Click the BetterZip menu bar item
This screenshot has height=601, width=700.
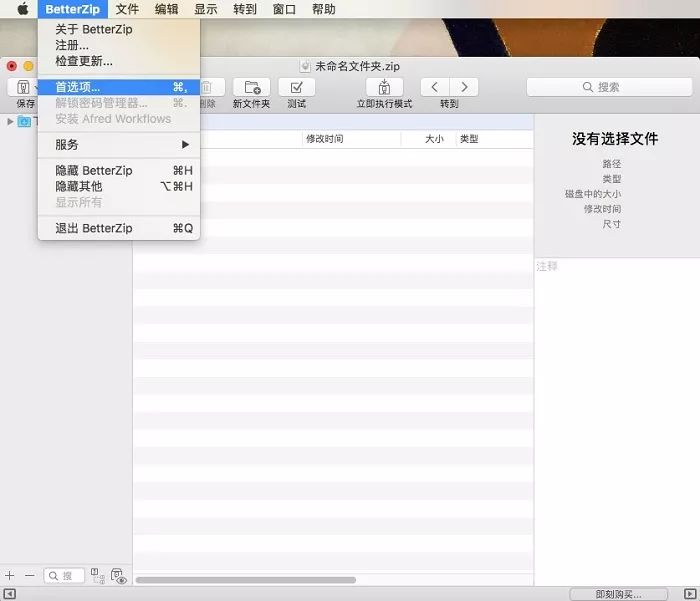pos(73,9)
